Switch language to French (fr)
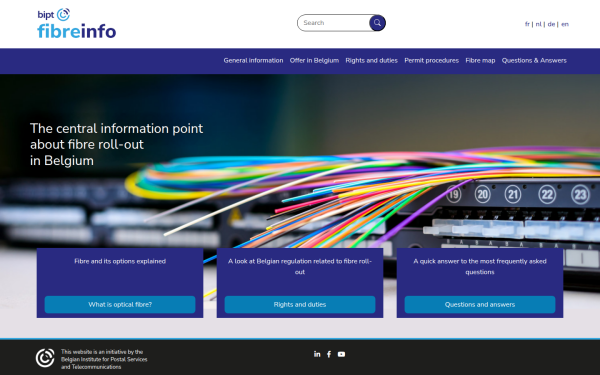600x375 pixels. 527,24
